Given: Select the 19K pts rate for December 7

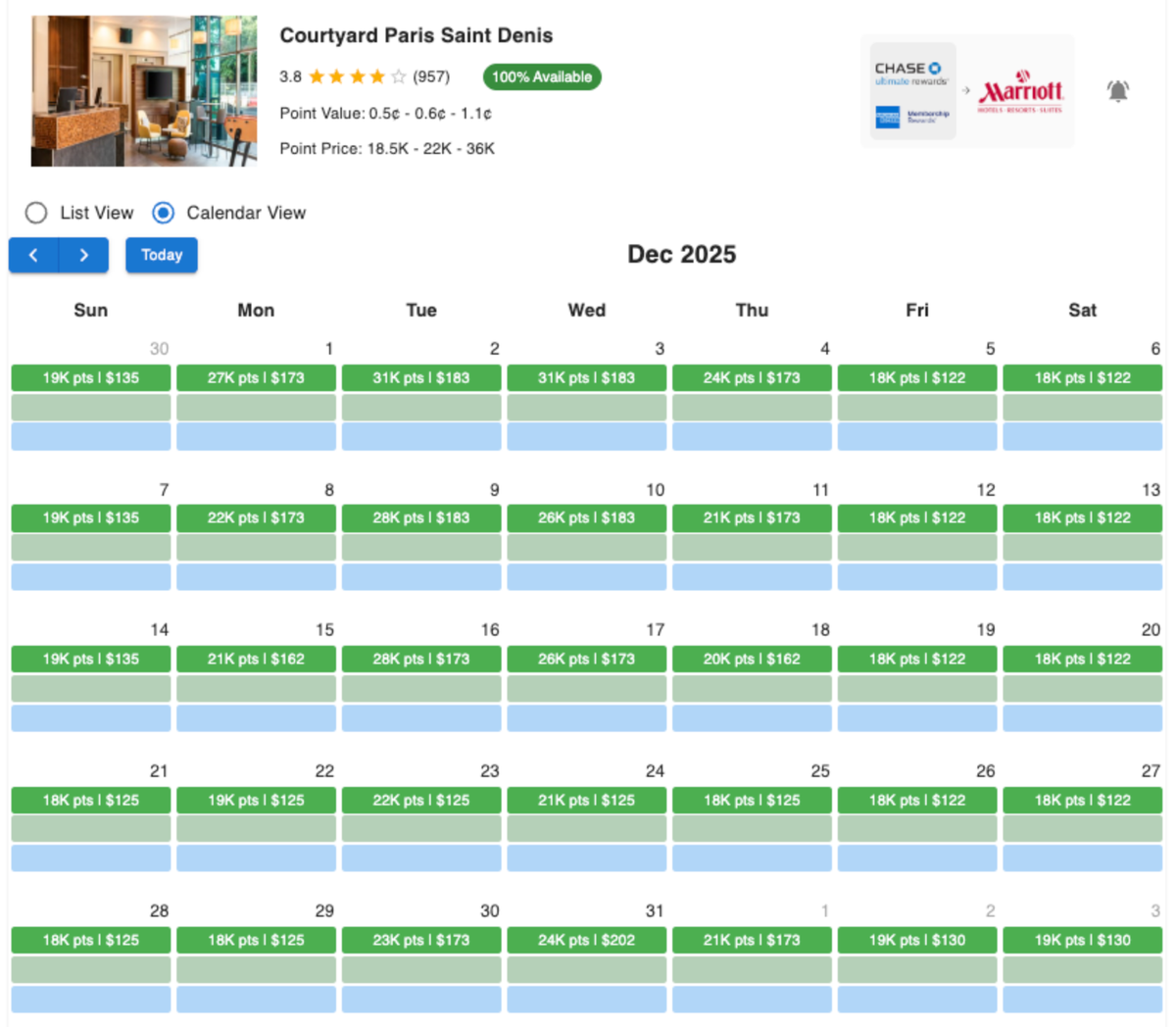Looking at the screenshot, I should [x=90, y=517].
